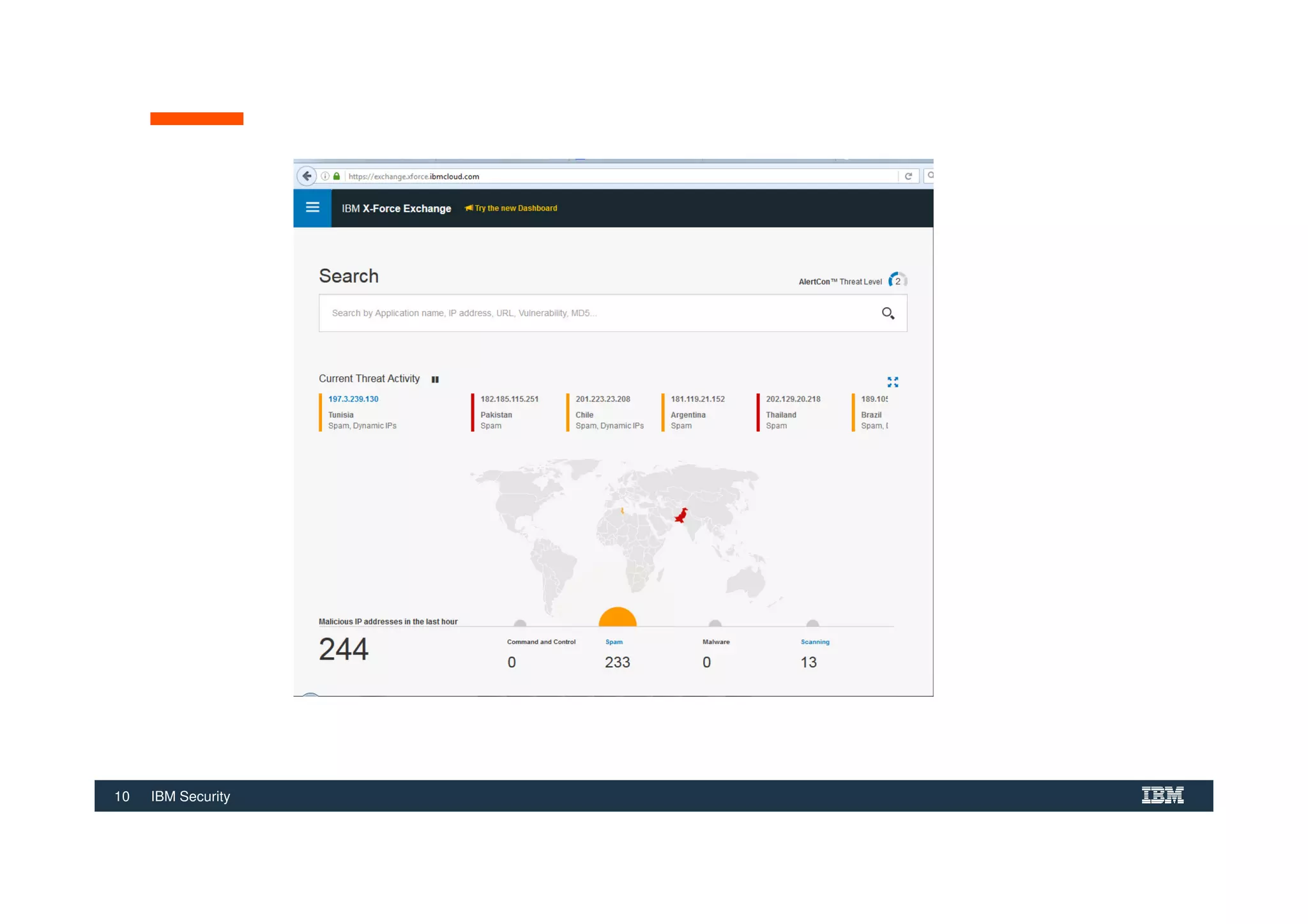Click the Scanning count 13
1308x924 pixels.
pyautogui.click(x=809, y=662)
